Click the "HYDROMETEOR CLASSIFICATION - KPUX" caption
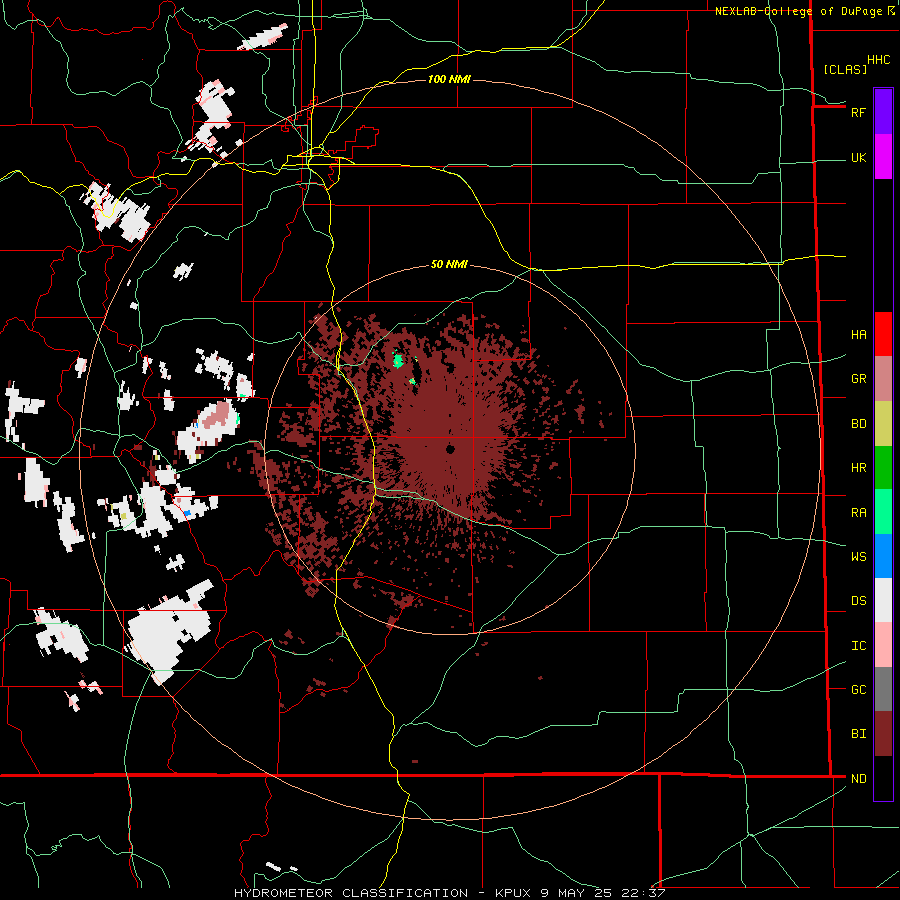This screenshot has width=900, height=900. tap(385, 893)
